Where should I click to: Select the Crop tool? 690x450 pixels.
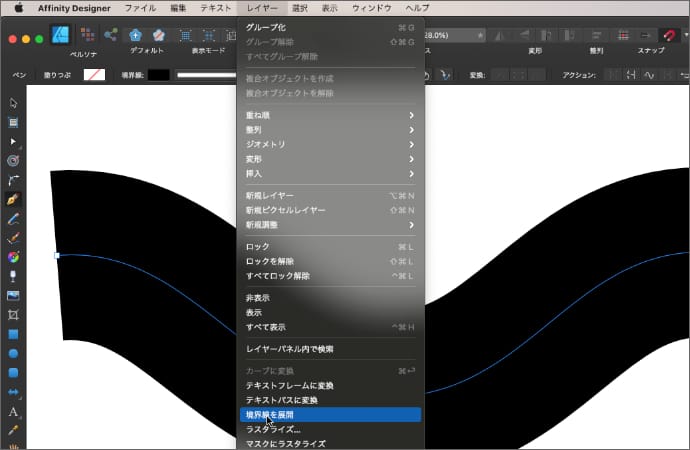(14, 314)
